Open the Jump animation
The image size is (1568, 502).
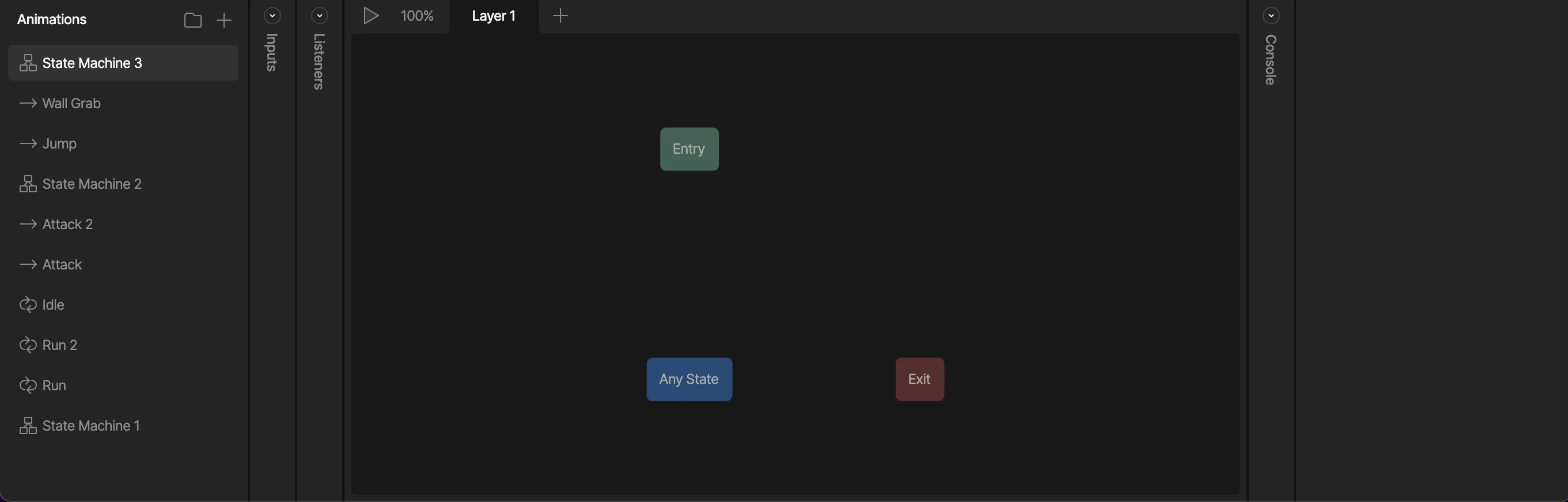pos(60,143)
